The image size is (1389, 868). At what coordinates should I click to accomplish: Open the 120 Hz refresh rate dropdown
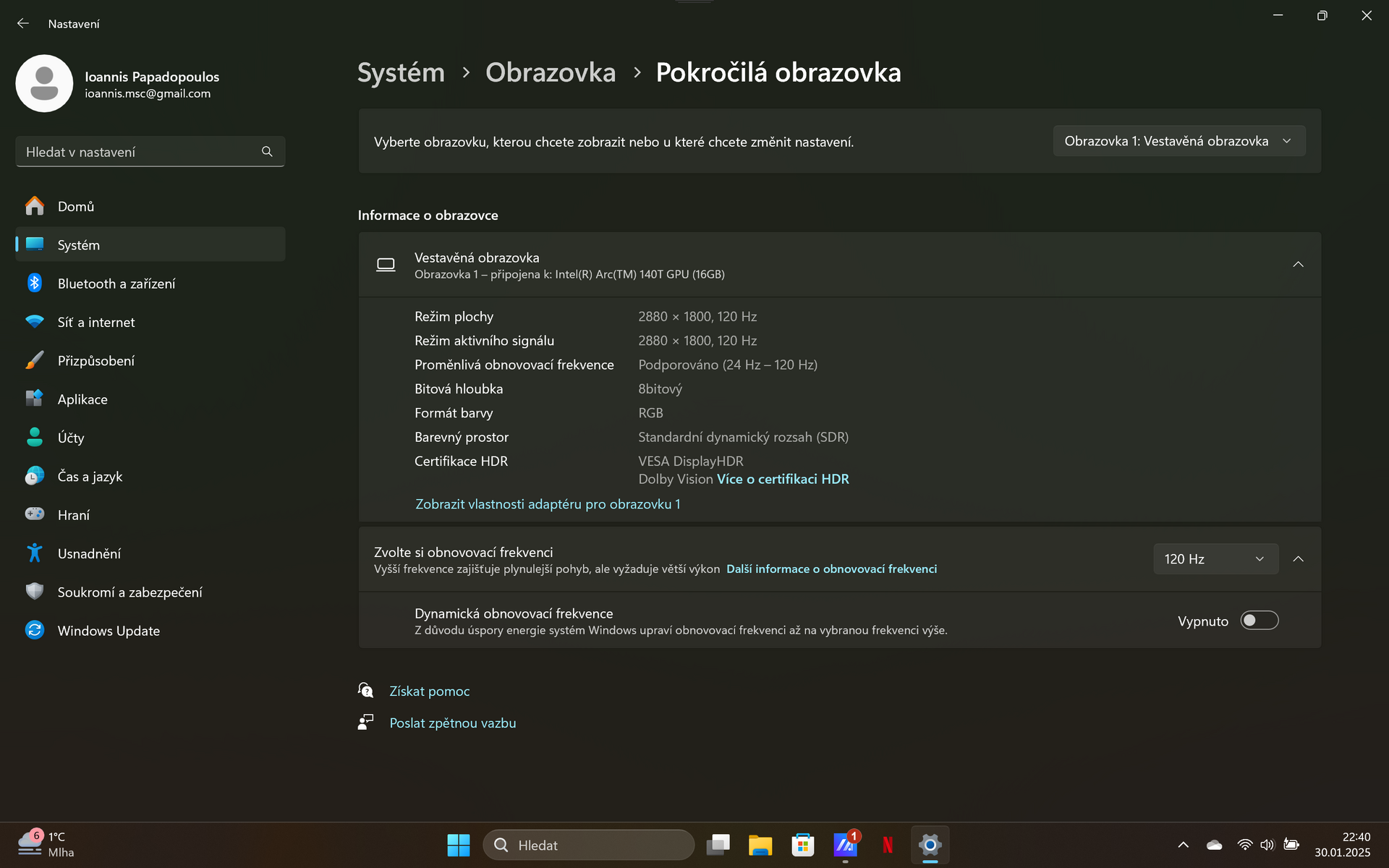click(1212, 558)
